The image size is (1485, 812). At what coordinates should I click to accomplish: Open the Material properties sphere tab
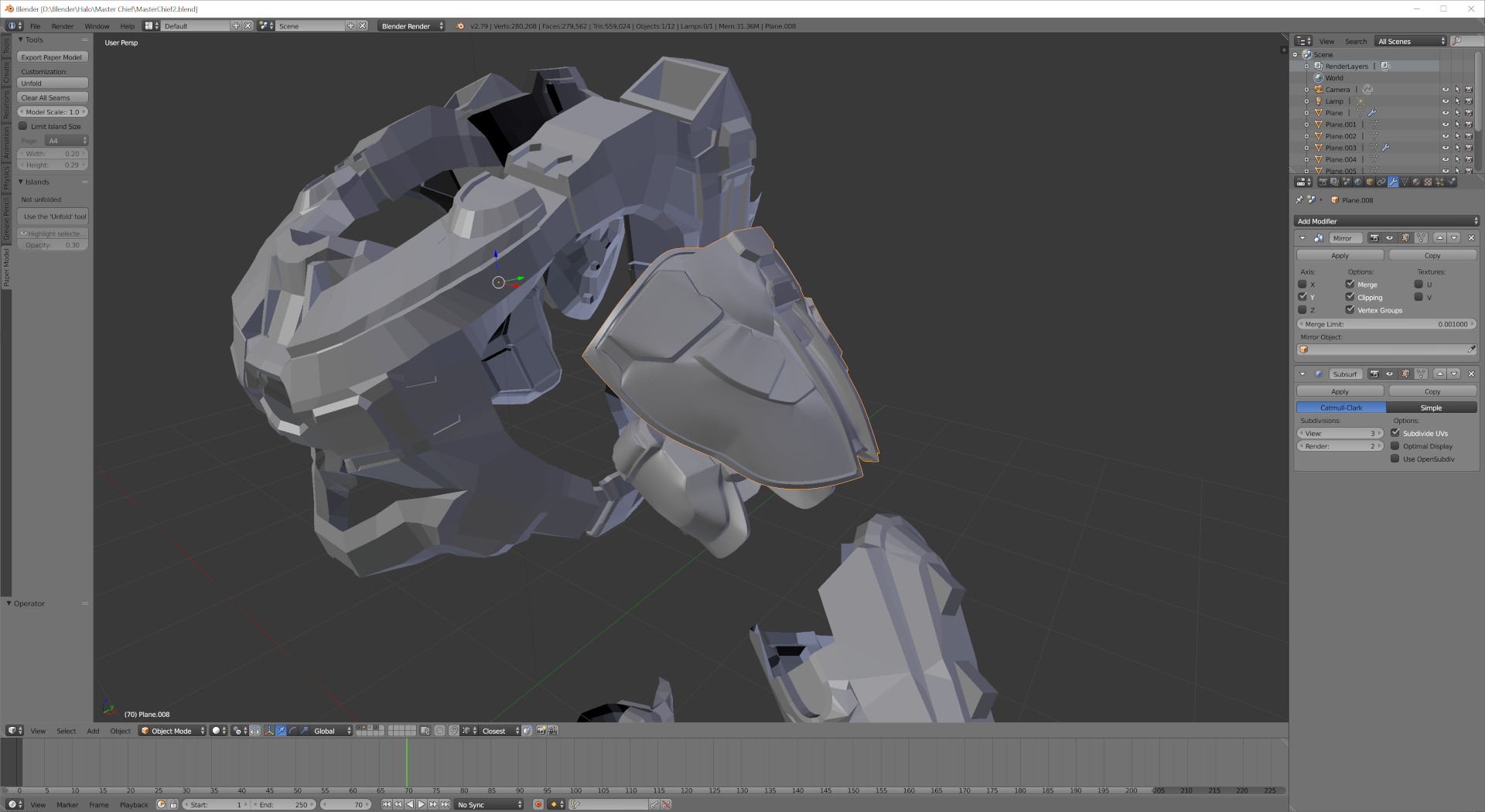pos(1416,183)
